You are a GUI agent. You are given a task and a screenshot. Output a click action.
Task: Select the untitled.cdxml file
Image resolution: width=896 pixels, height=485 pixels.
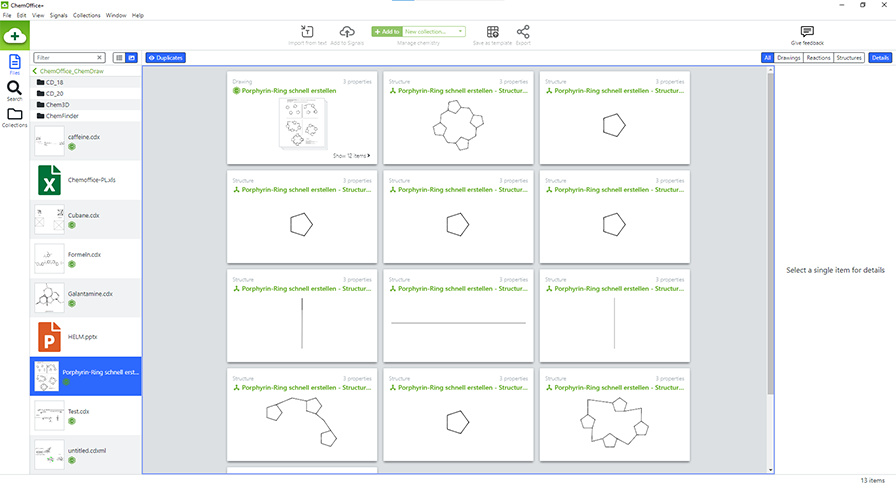[x=86, y=455]
